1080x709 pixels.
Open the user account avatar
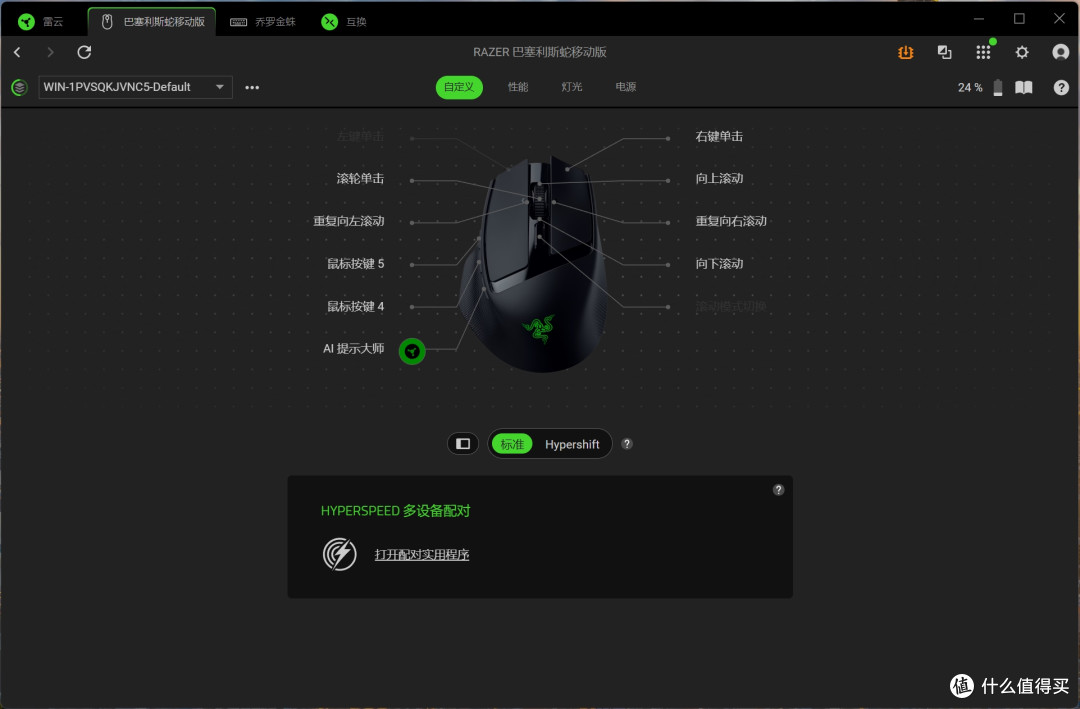coord(1061,52)
